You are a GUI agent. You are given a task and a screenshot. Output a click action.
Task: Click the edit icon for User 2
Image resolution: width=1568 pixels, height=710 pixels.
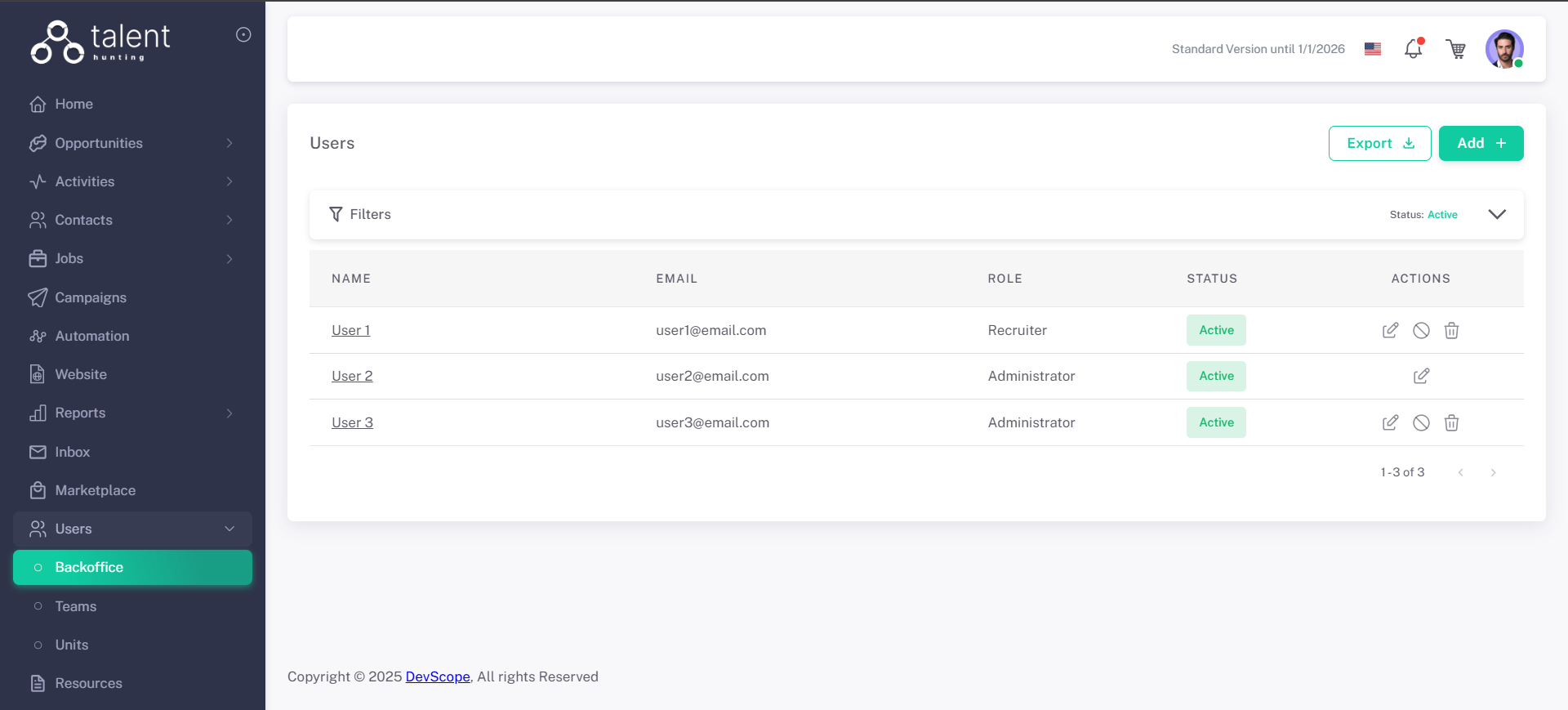pos(1421,376)
